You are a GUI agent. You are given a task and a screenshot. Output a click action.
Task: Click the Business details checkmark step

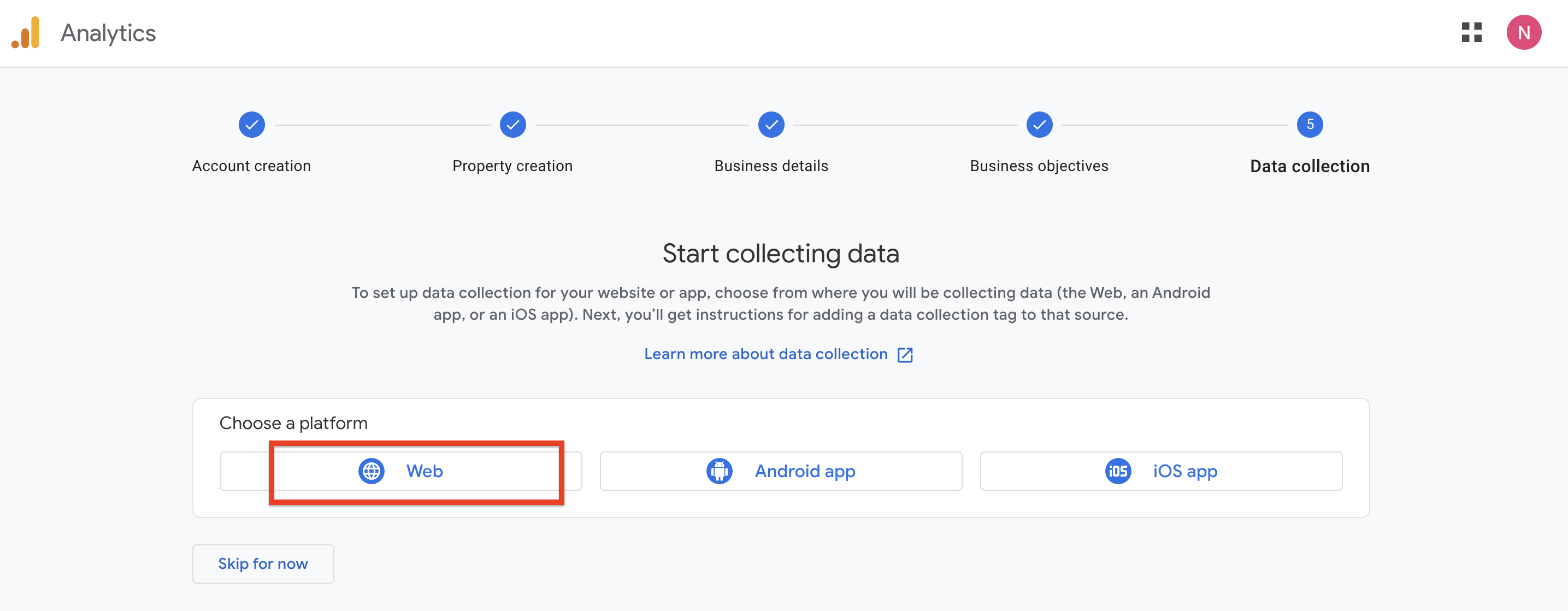click(770, 125)
